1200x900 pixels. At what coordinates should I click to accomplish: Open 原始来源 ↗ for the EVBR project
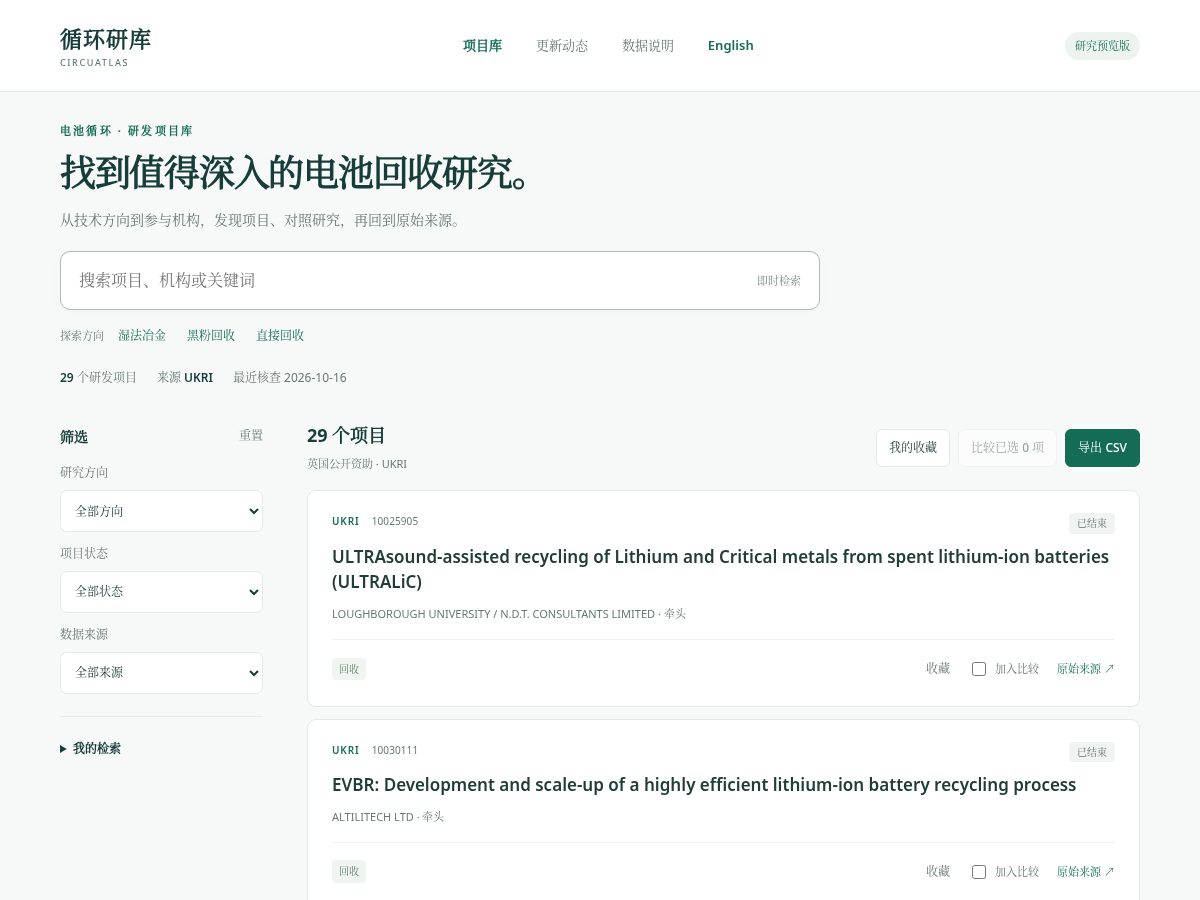1085,872
